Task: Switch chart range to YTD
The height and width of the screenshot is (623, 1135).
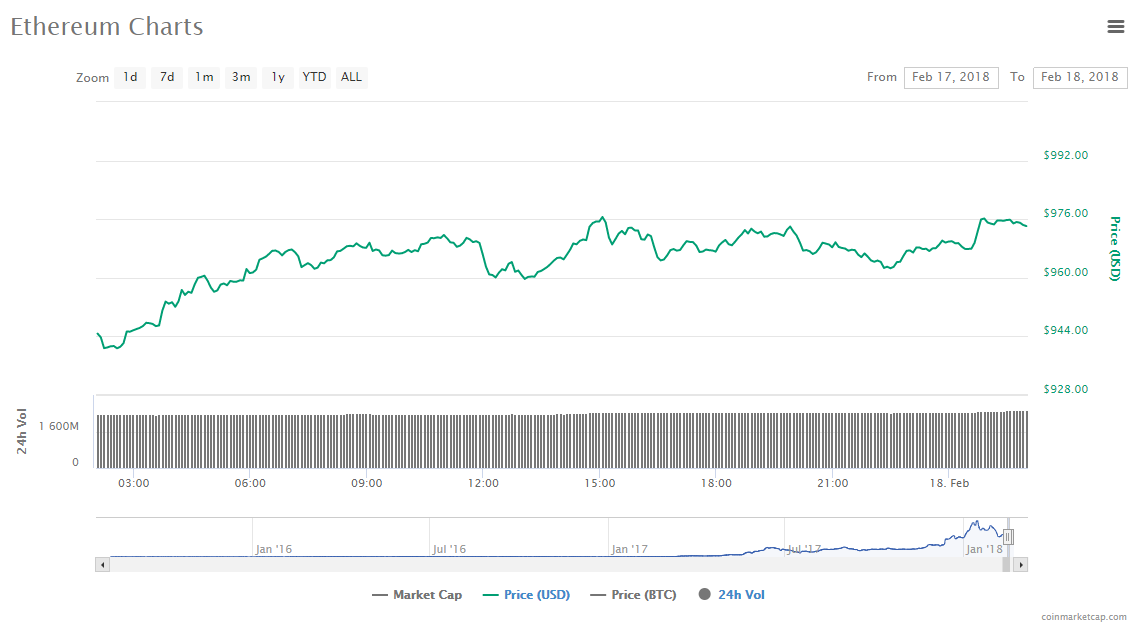Action: click(x=314, y=77)
